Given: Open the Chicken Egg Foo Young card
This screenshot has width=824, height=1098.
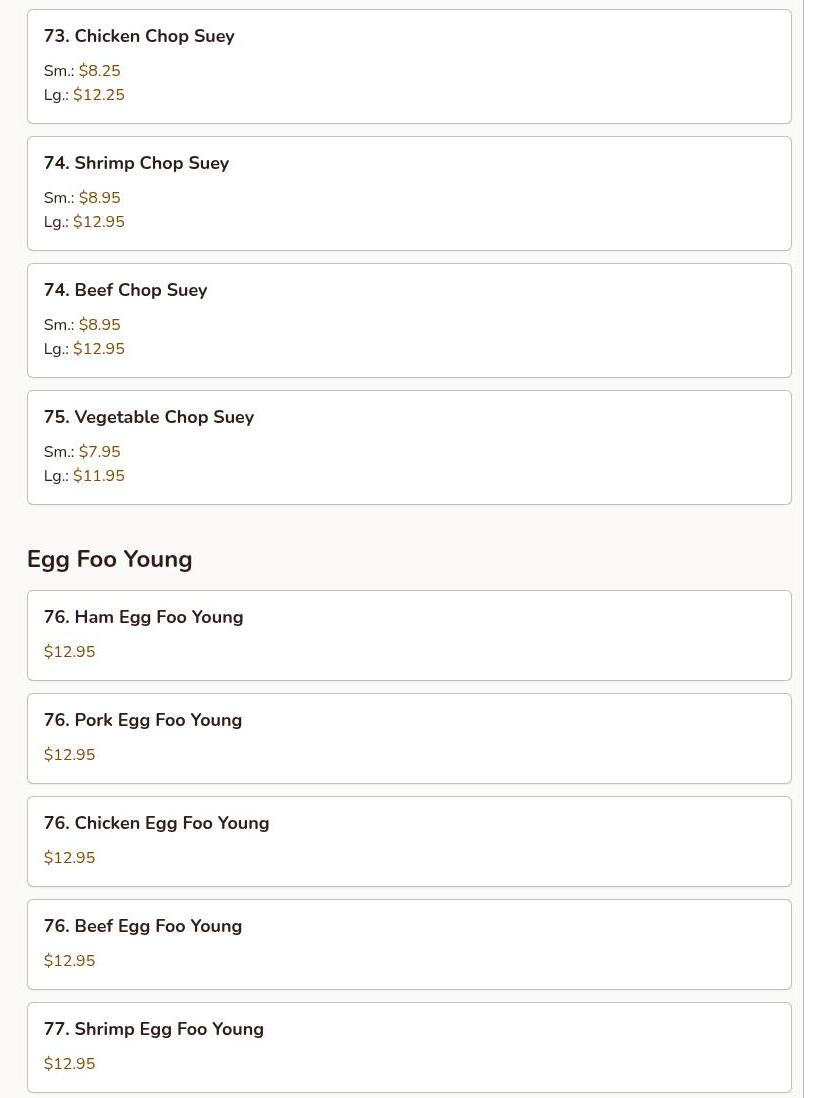Looking at the screenshot, I should coord(156,823).
